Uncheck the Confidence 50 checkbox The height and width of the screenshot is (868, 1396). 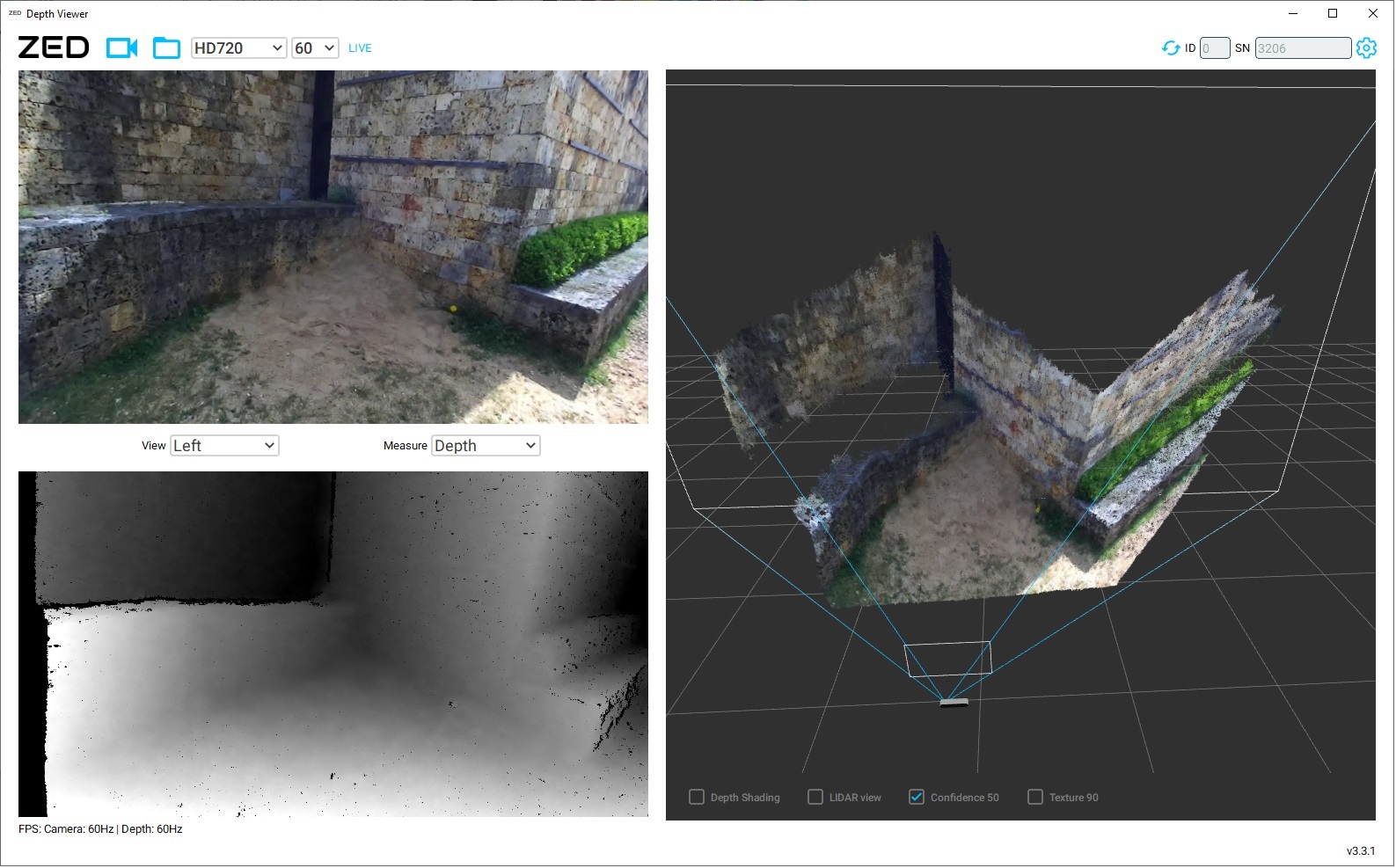click(x=917, y=797)
